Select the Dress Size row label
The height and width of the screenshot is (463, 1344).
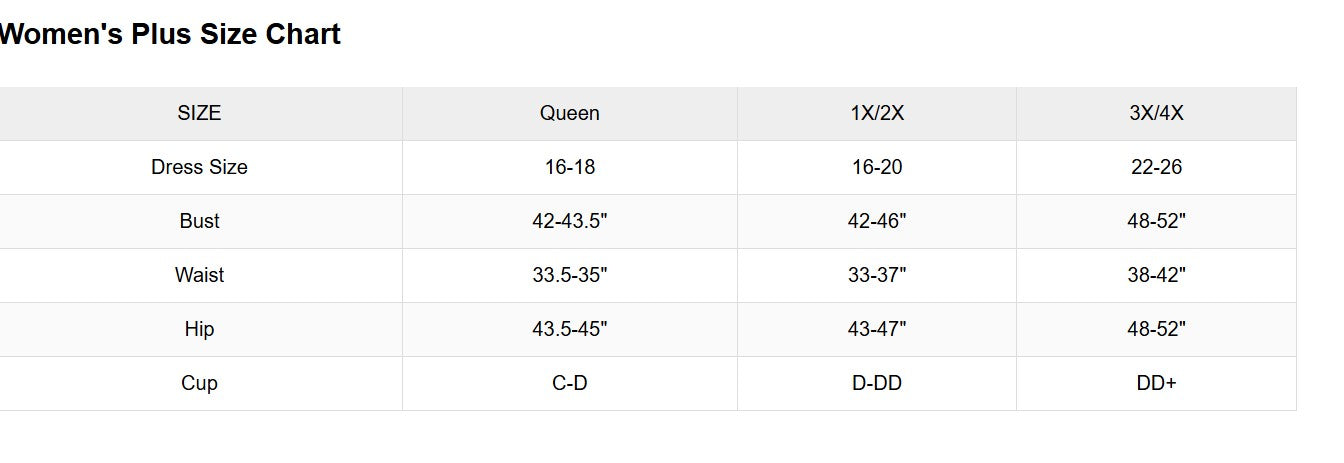[x=199, y=167]
